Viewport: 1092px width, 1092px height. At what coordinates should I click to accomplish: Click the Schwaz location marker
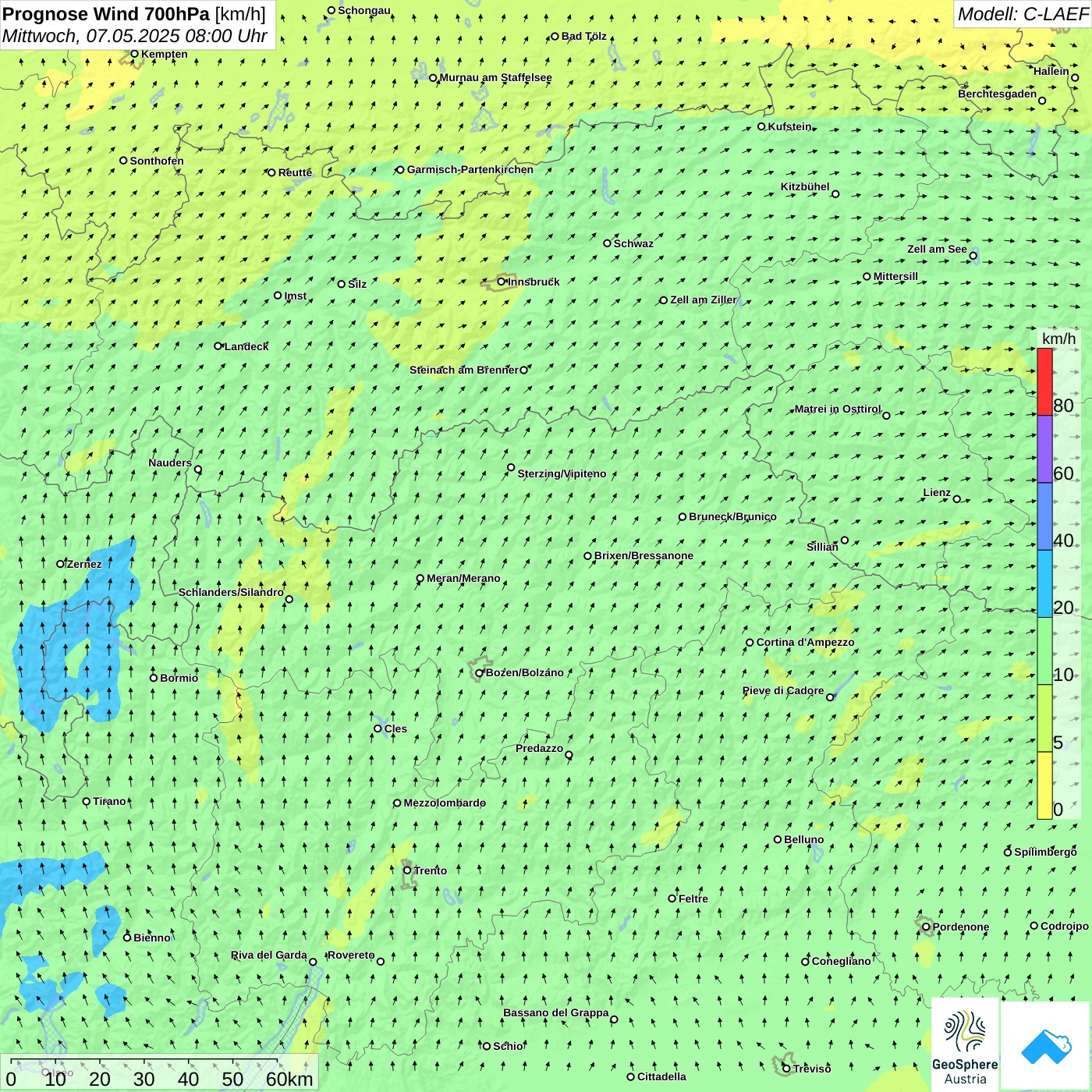coord(607,243)
